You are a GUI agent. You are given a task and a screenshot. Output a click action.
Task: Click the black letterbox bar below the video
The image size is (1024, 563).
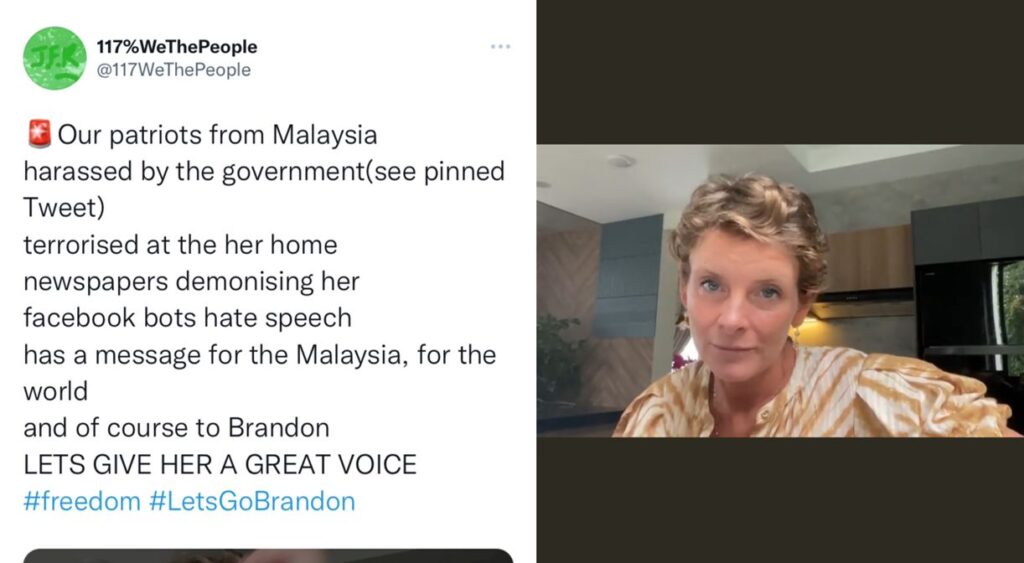click(x=780, y=500)
